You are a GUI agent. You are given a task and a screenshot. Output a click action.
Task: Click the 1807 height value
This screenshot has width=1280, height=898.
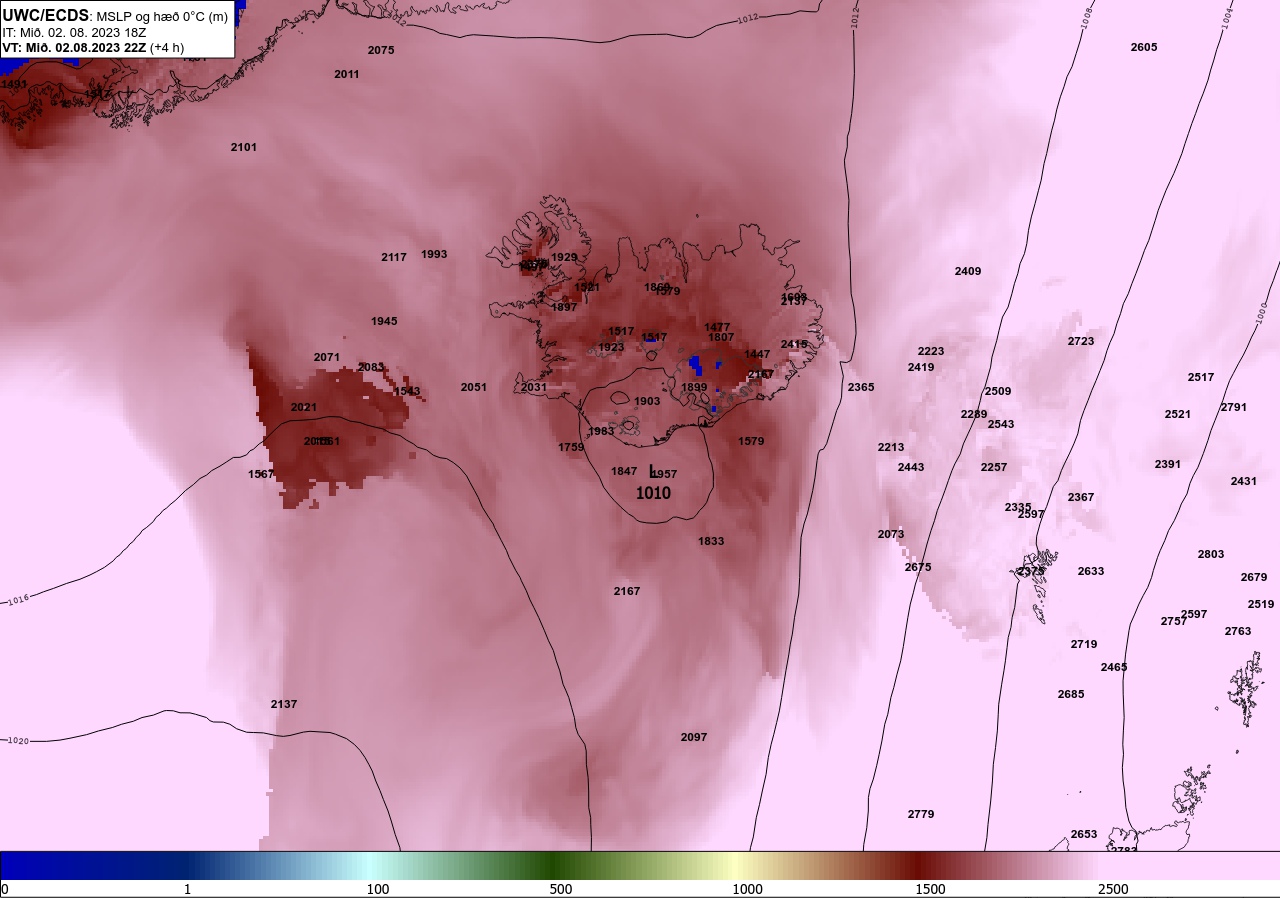coord(721,337)
